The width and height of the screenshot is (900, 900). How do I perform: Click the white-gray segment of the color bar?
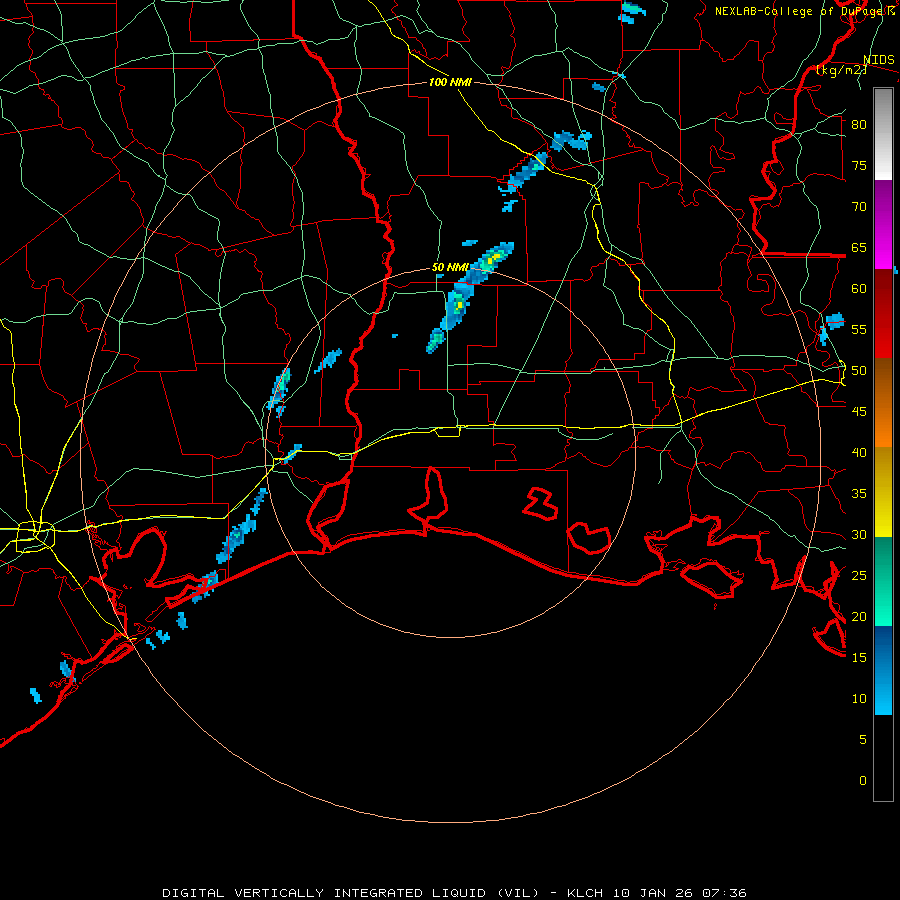tap(883, 134)
